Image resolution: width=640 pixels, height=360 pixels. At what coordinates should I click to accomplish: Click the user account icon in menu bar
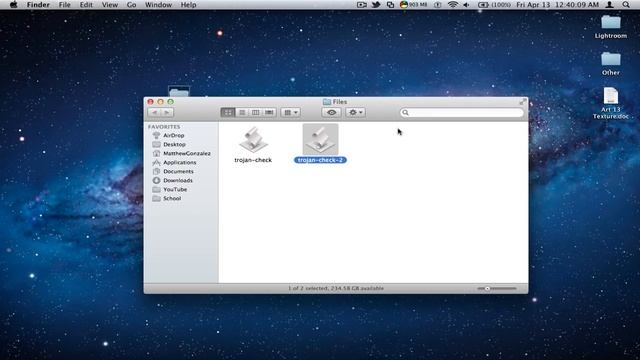pyautogui.click(x=609, y=5)
